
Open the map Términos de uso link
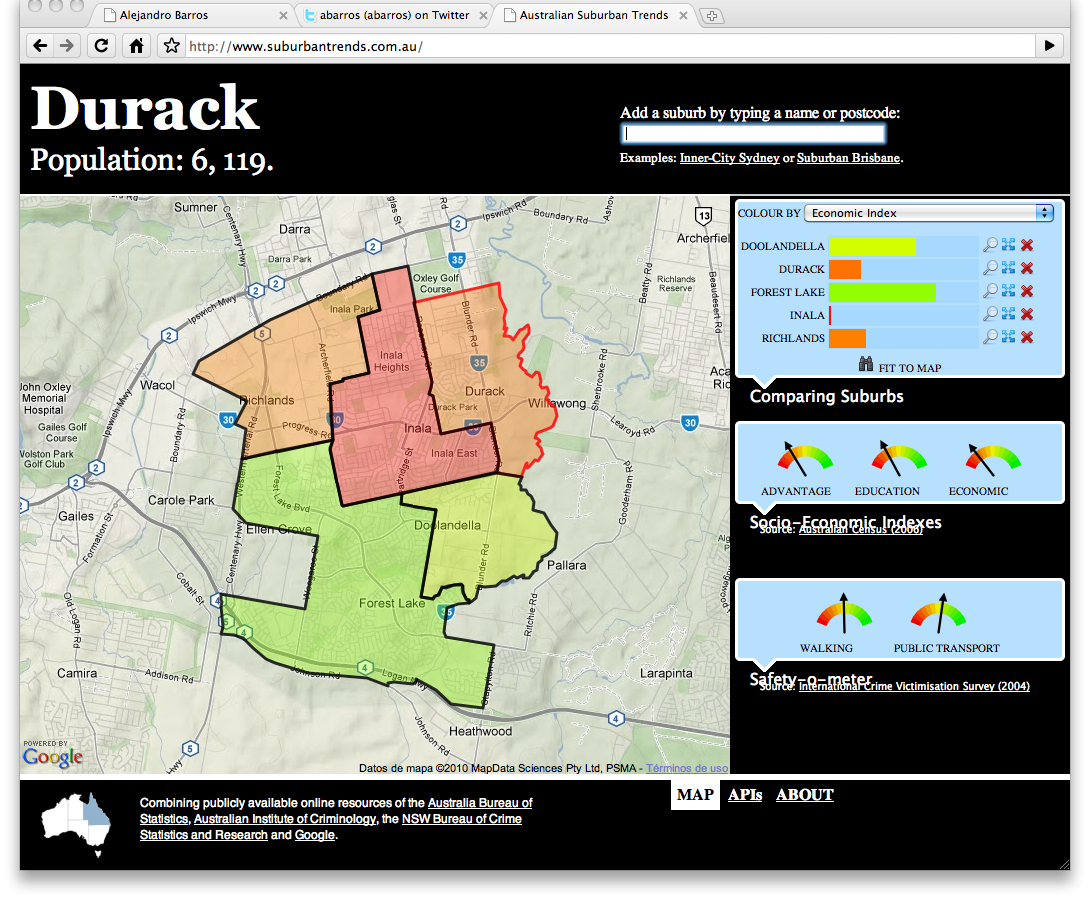[x=687, y=768]
